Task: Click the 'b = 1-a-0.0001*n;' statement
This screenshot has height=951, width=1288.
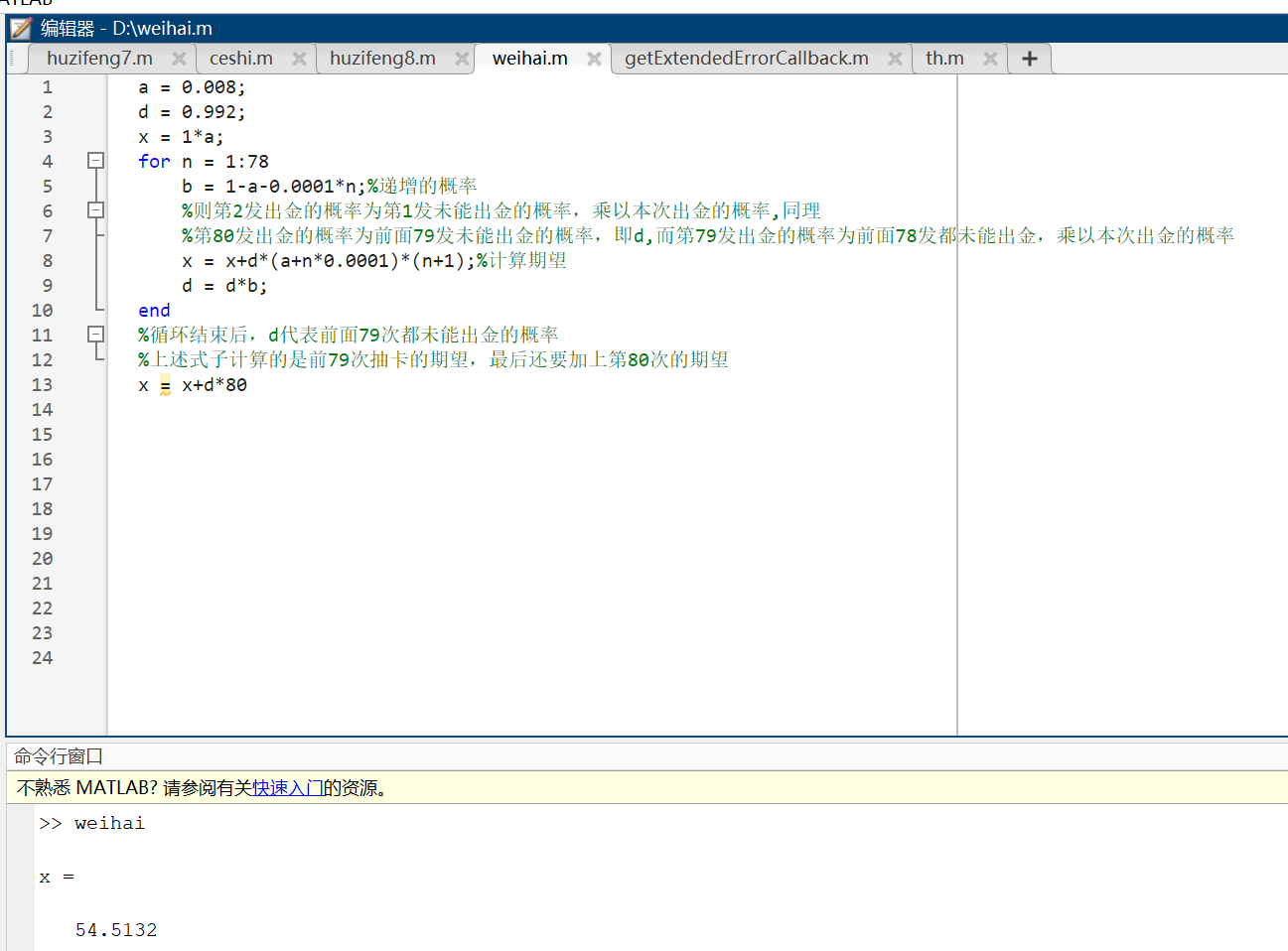Action: click(274, 187)
